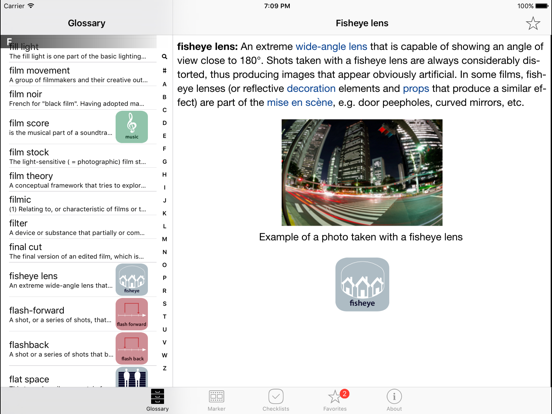Screen dimensions: 552x414
Task: Open the Glossary tab
Action: pyautogui.click(x=157, y=400)
